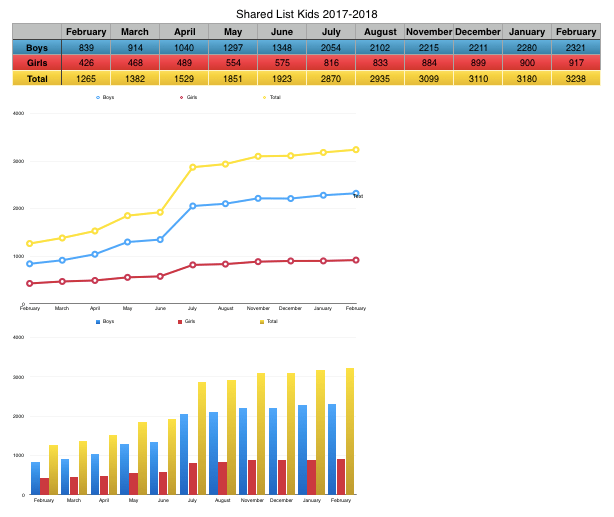Click the yellow Total bar for July
Viewport: 614px width, 517px height.
[x=202, y=438]
